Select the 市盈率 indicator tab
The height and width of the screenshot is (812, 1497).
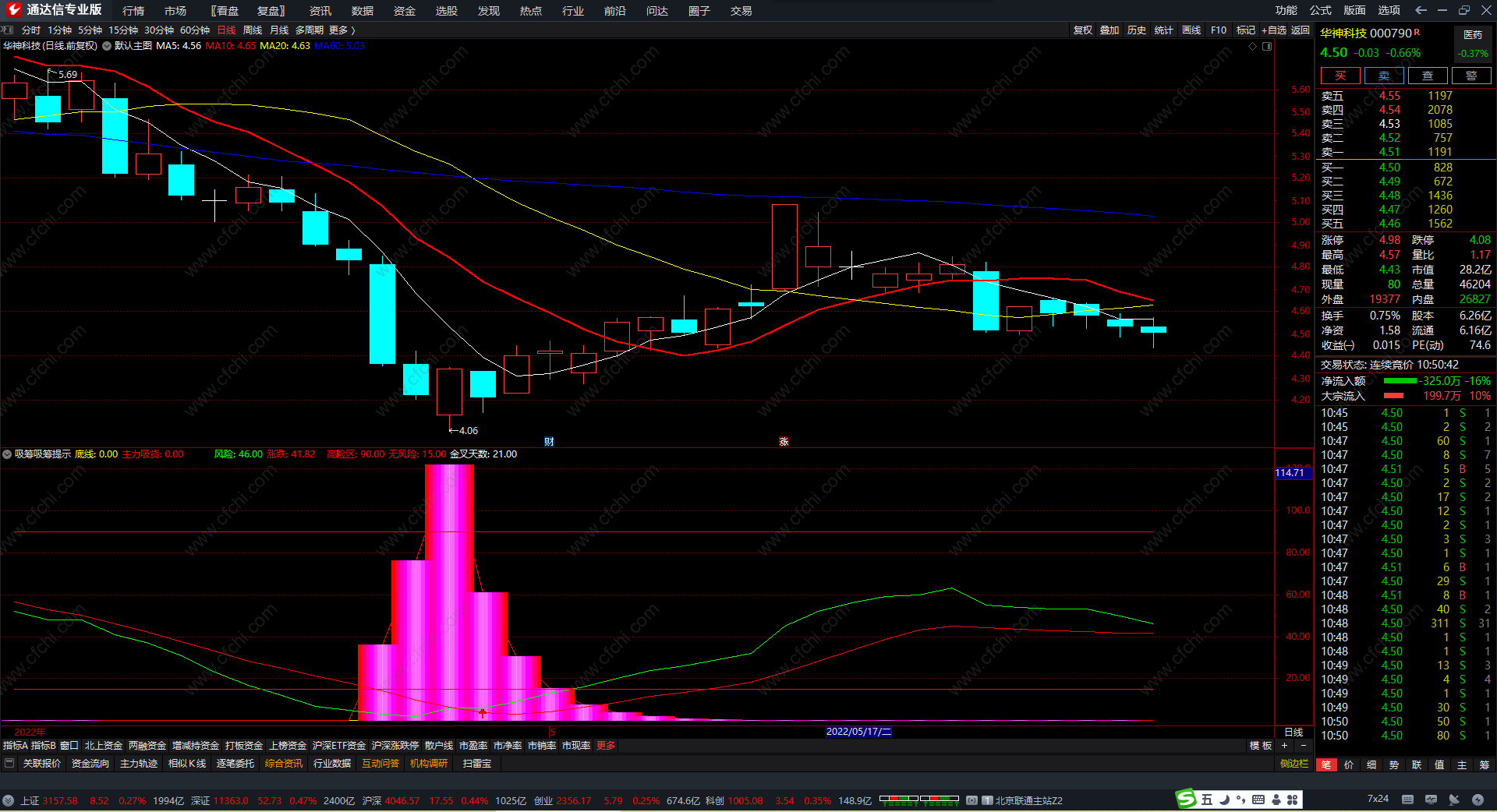point(473,746)
